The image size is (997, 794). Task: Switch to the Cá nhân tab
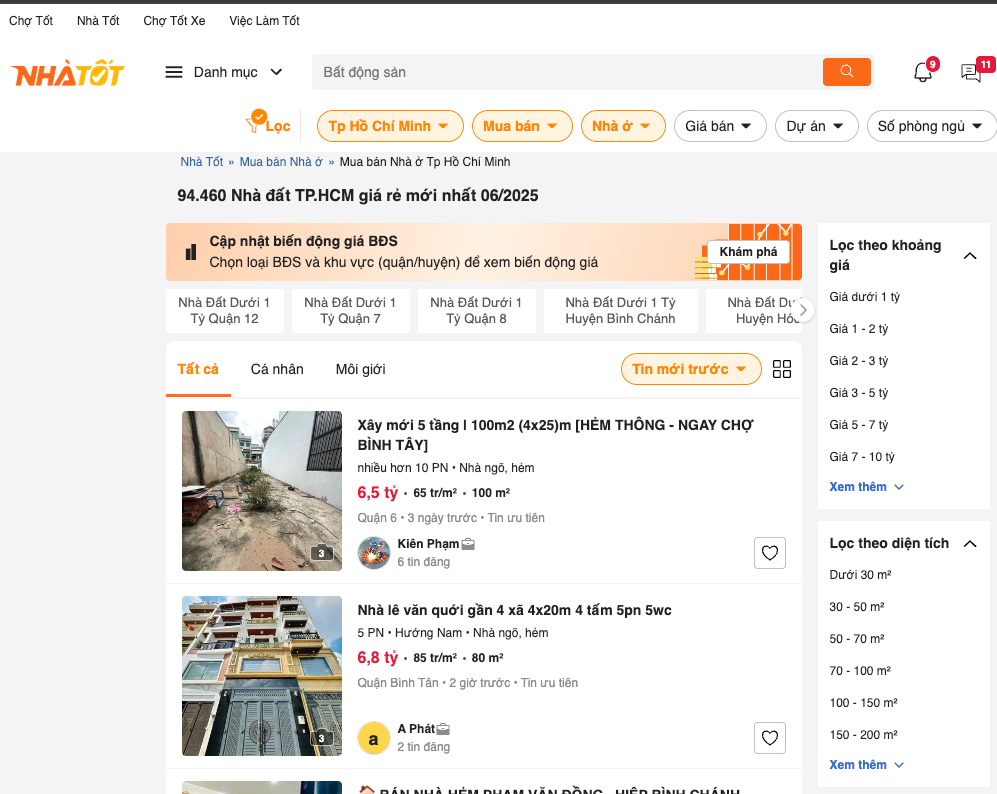click(277, 369)
